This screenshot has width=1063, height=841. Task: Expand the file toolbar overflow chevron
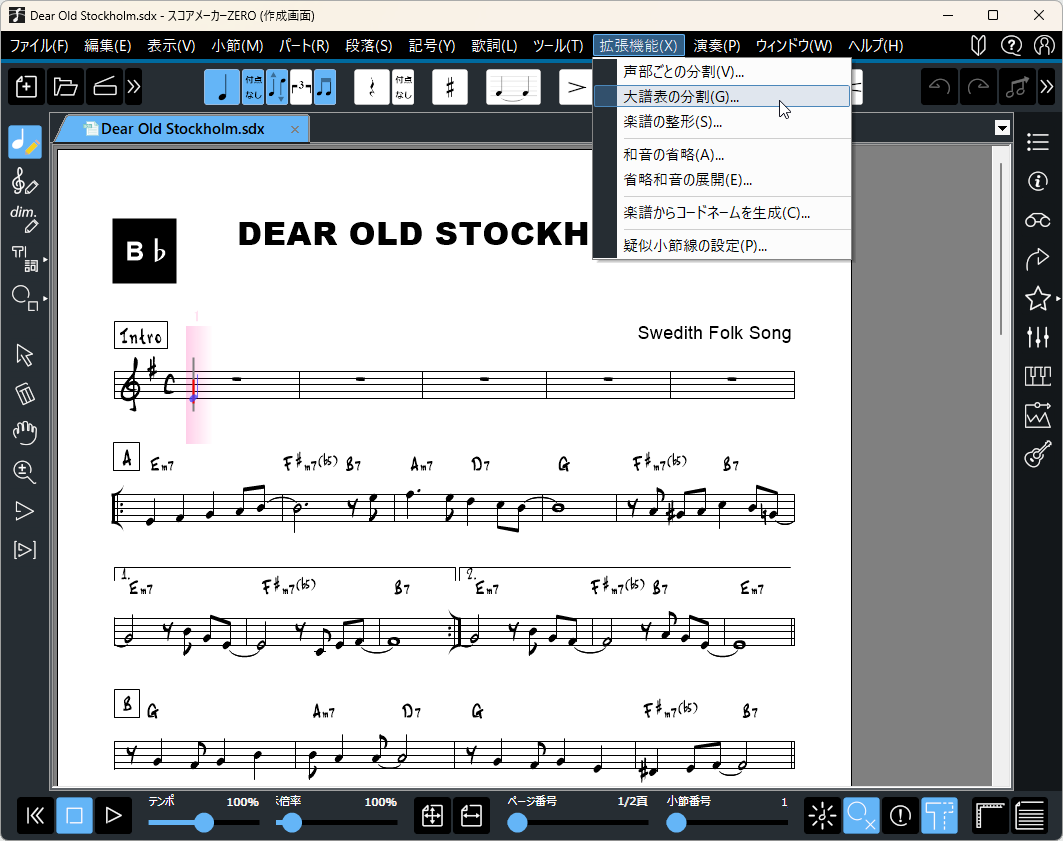pyautogui.click(x=134, y=87)
